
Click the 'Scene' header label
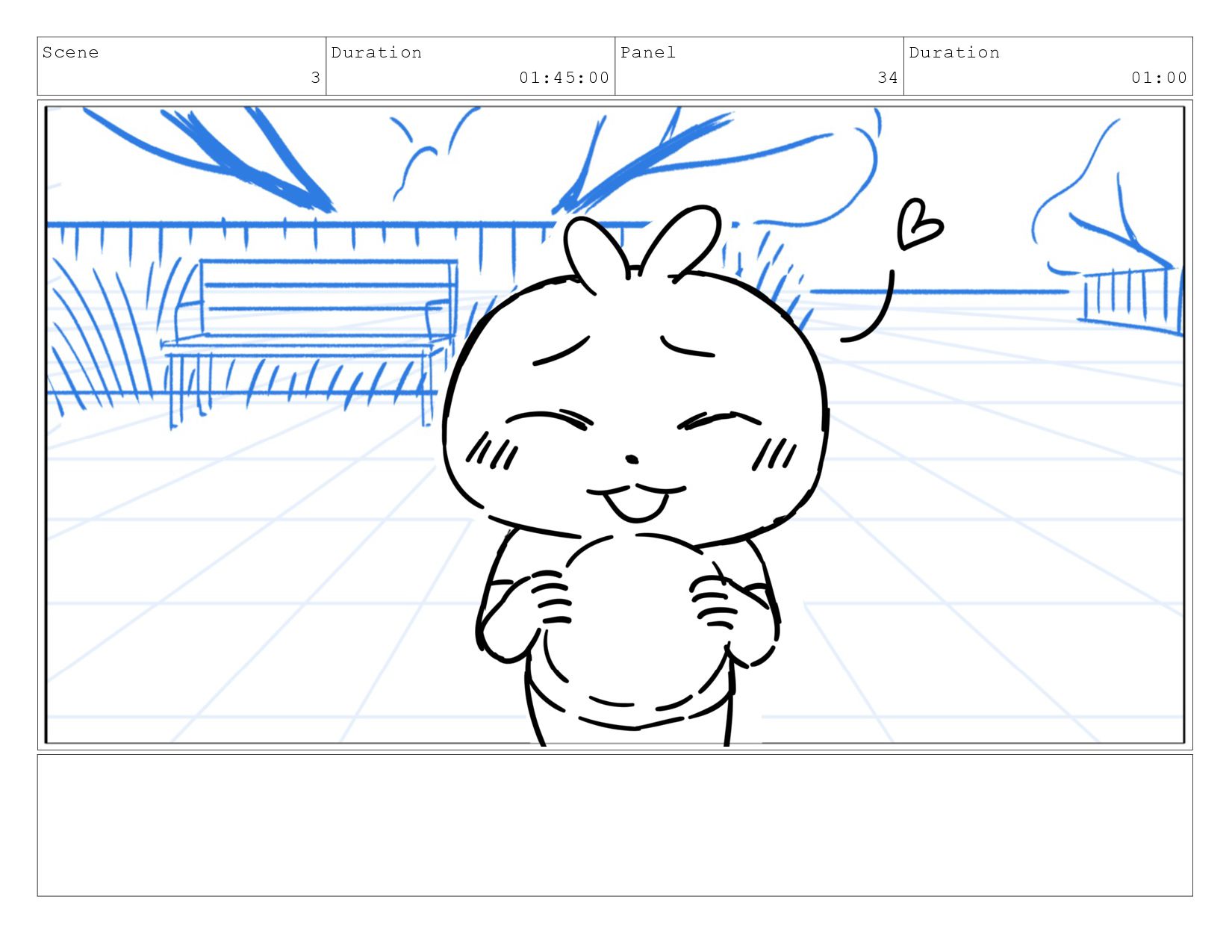pyautogui.click(x=70, y=52)
